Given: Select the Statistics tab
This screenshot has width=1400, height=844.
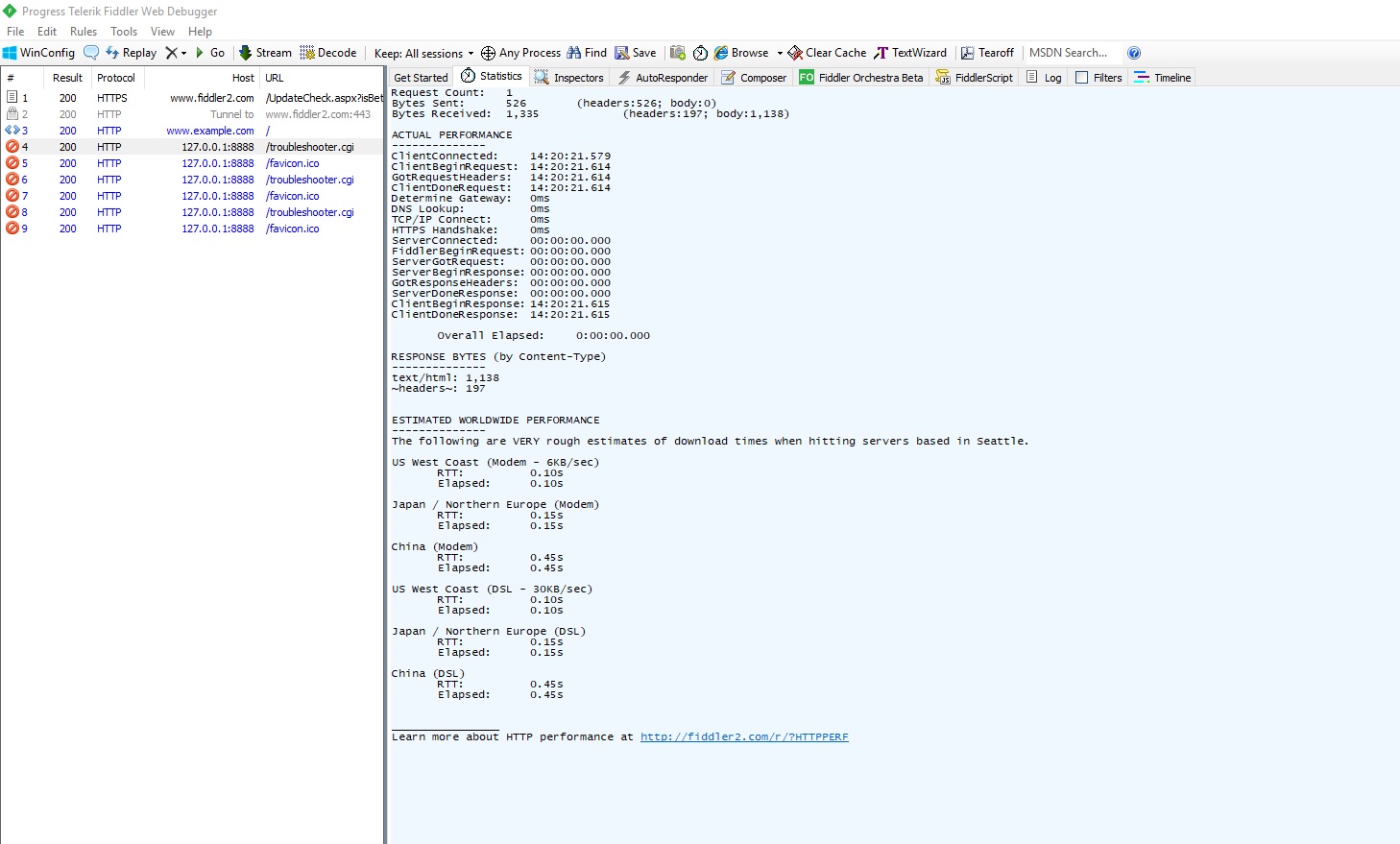Looking at the screenshot, I should pos(492,76).
